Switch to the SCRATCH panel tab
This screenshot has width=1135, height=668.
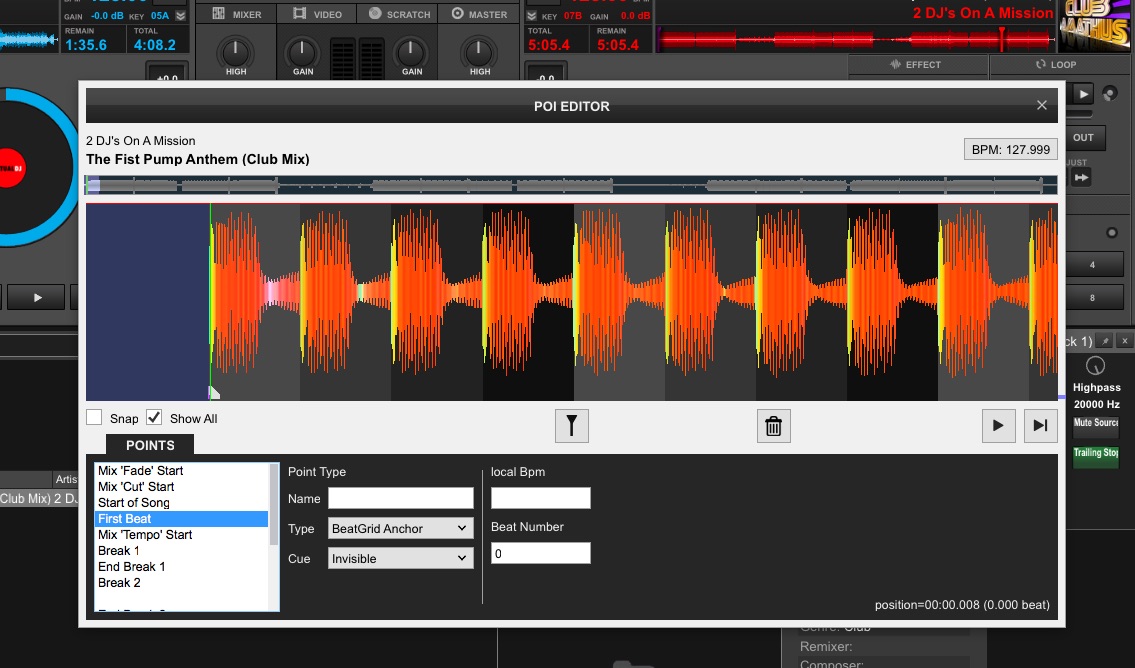tap(399, 14)
